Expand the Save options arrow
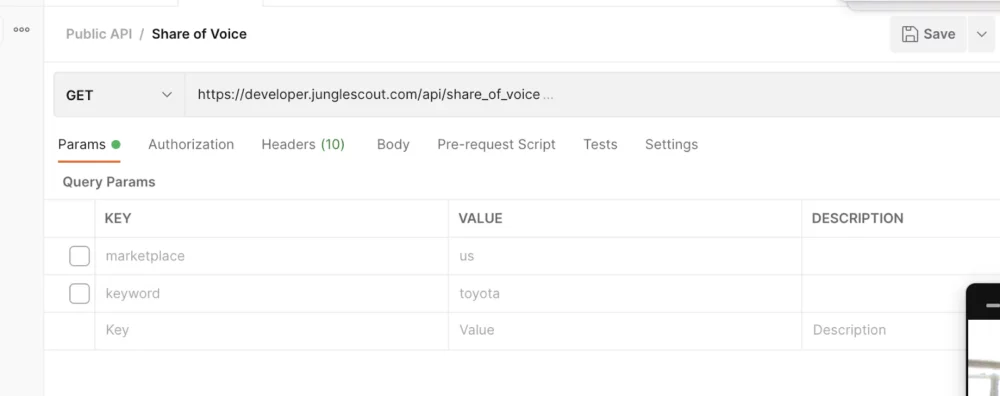Viewport: 1000px width, 396px height. [982, 34]
